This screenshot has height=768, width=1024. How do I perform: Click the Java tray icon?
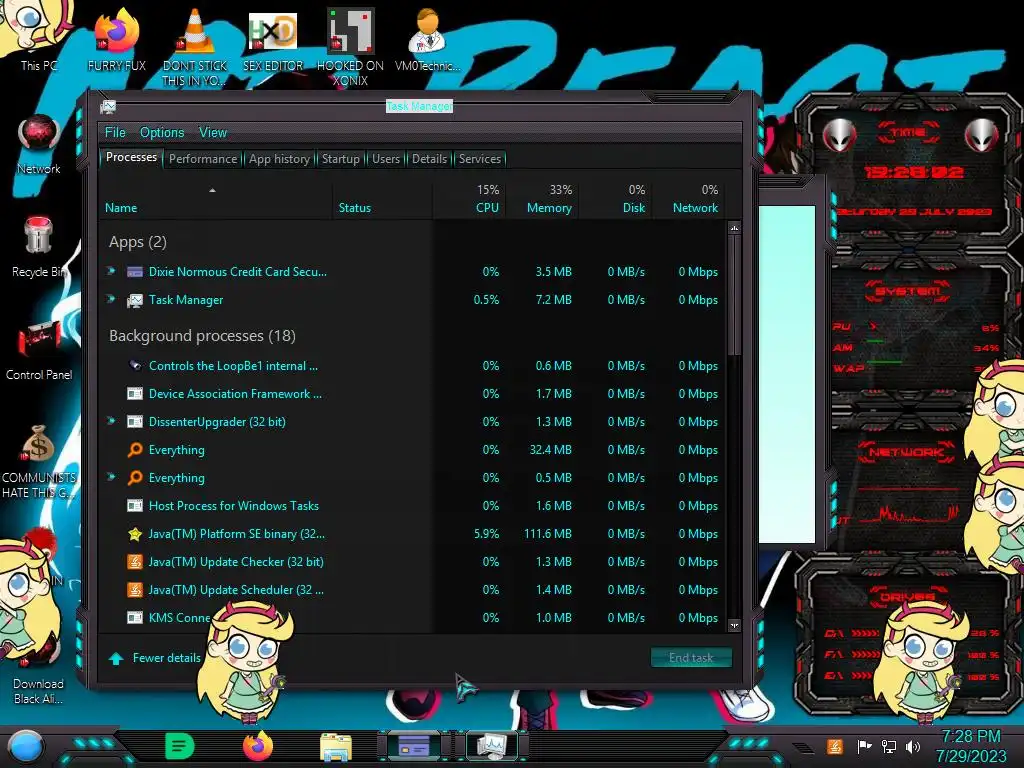coord(834,746)
